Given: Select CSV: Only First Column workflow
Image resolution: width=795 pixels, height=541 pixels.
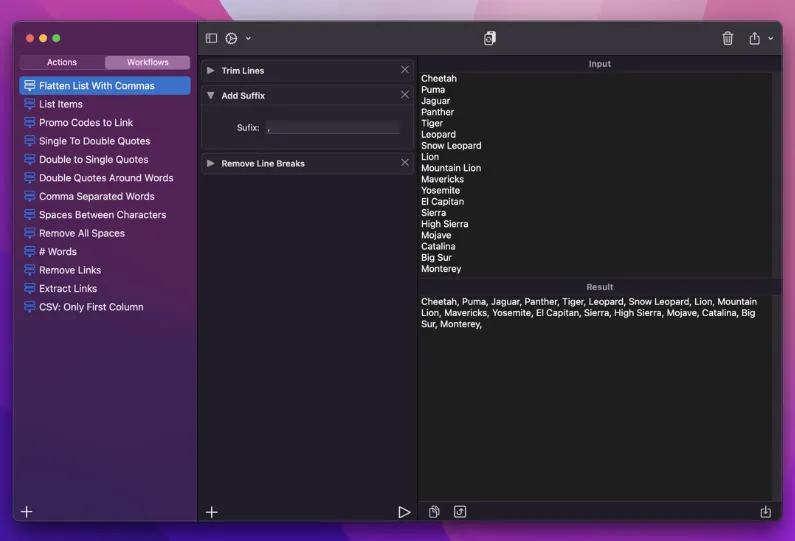Looking at the screenshot, I should click(105, 307).
